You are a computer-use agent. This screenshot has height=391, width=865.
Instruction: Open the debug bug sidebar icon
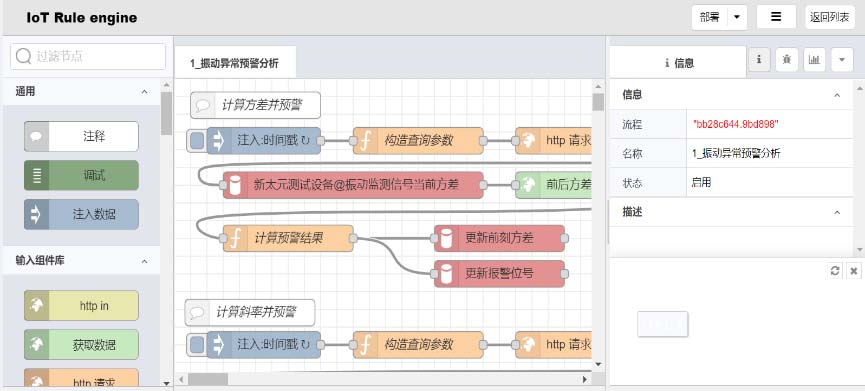(787, 60)
